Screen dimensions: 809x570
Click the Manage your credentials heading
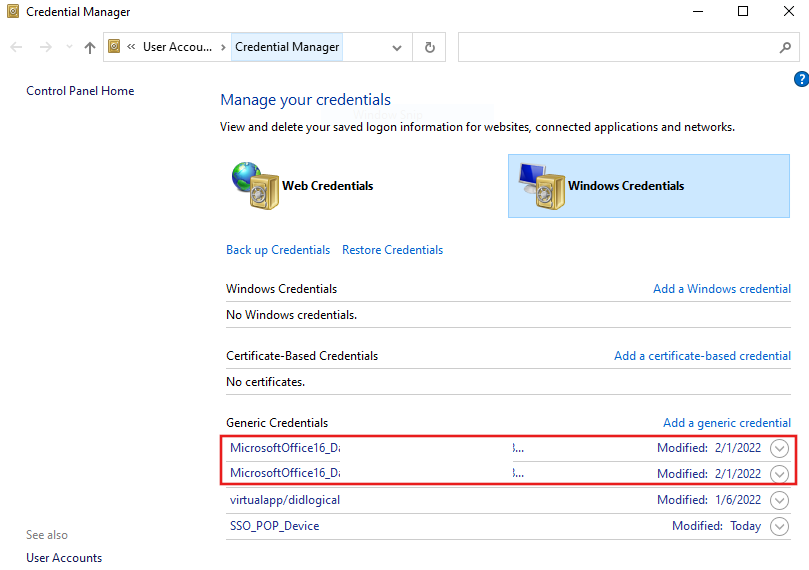coord(305,100)
